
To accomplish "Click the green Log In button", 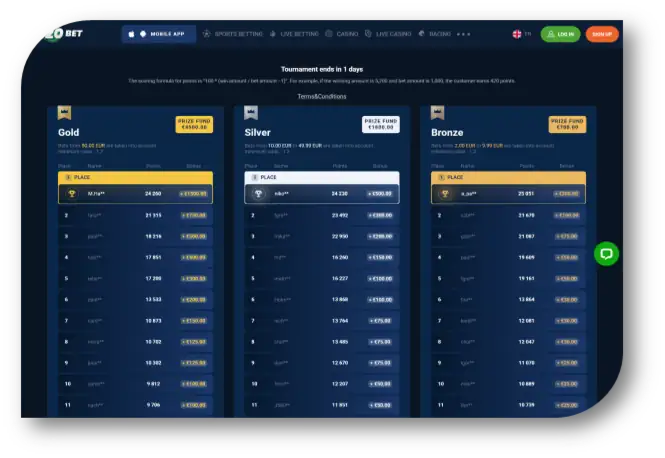I will tap(560, 34).
